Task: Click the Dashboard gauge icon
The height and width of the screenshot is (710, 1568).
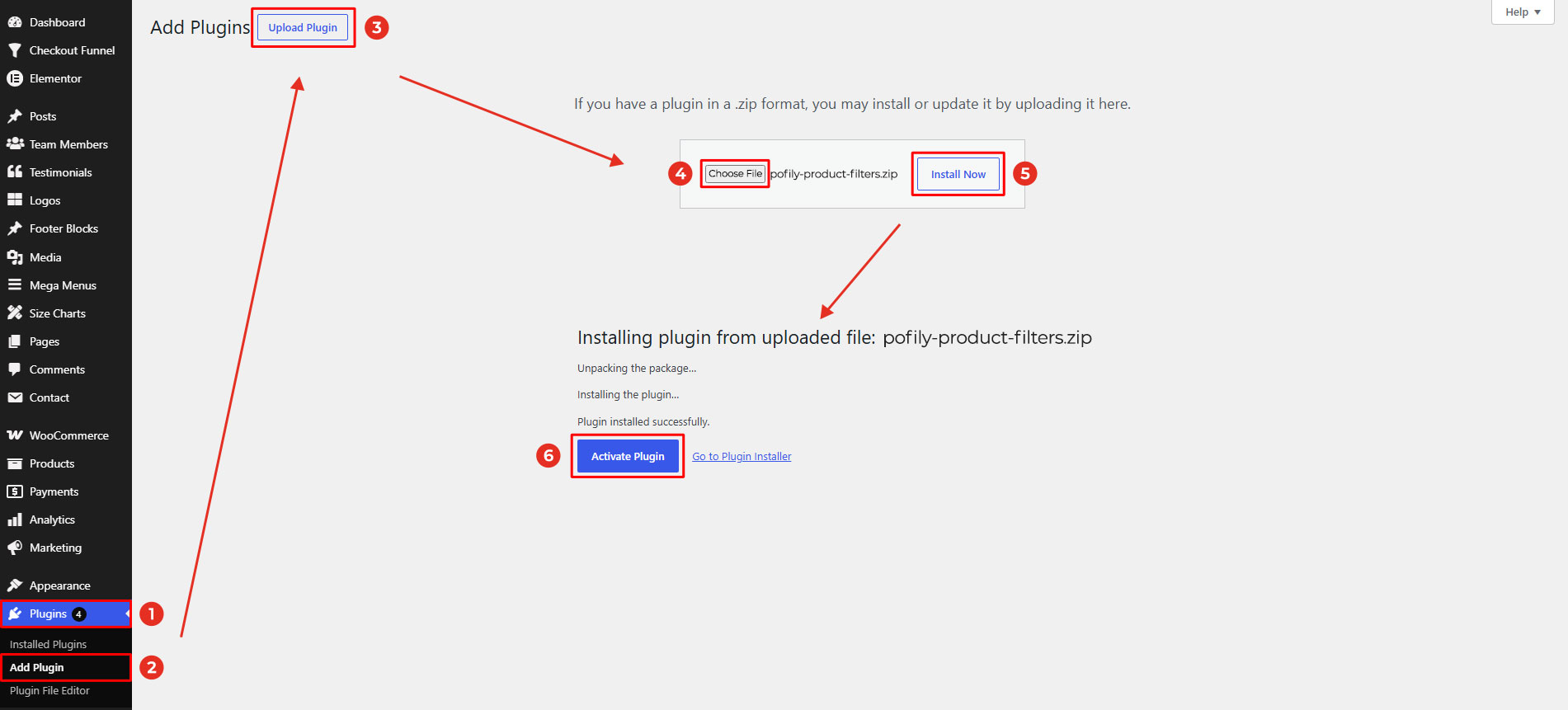Action: 15,22
